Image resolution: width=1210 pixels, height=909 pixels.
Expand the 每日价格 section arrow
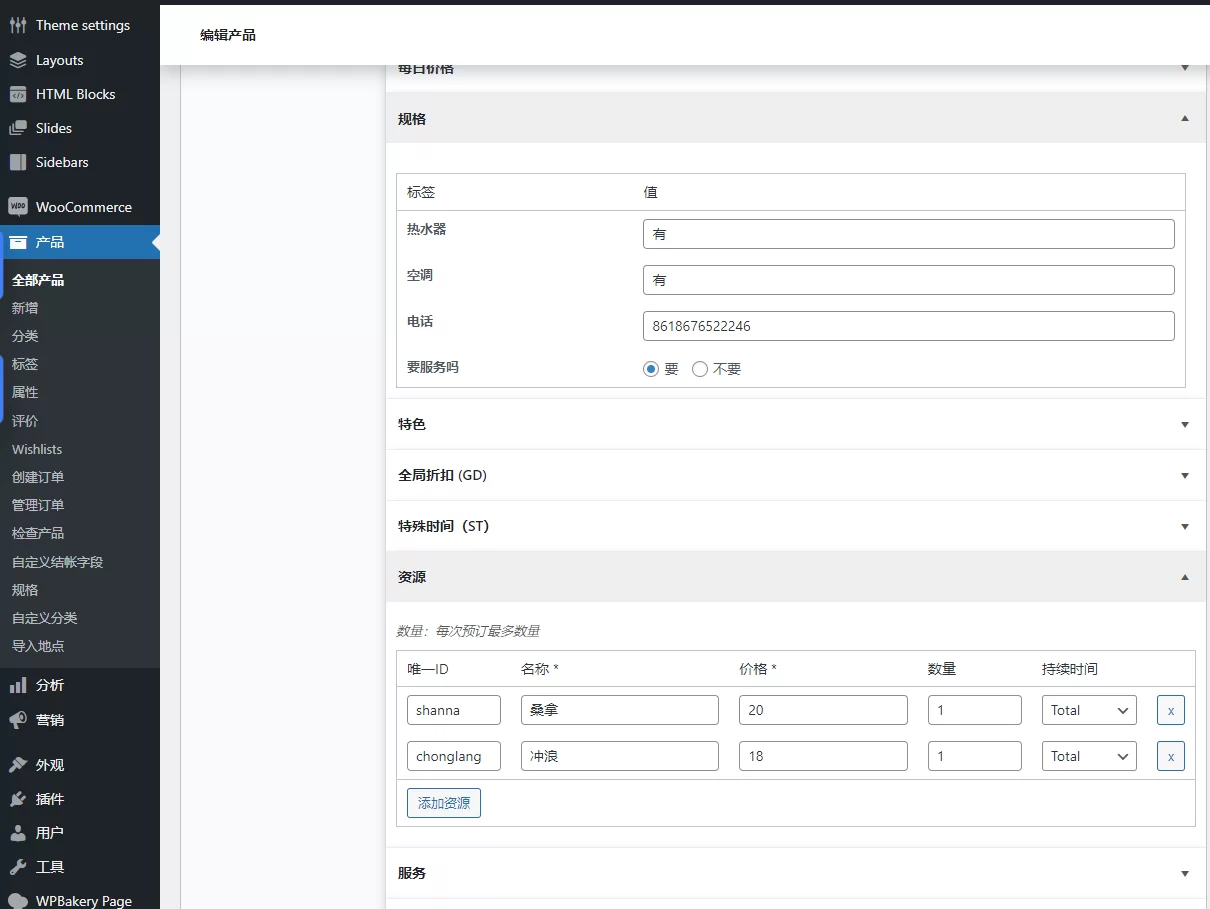[1185, 68]
